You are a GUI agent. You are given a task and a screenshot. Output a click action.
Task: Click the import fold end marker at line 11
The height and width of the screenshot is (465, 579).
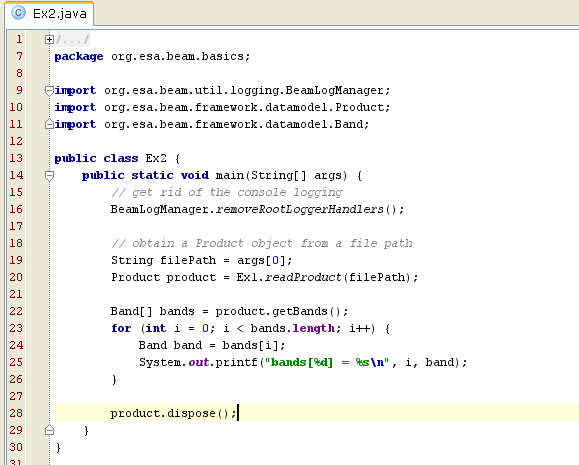pyautogui.click(x=49, y=124)
